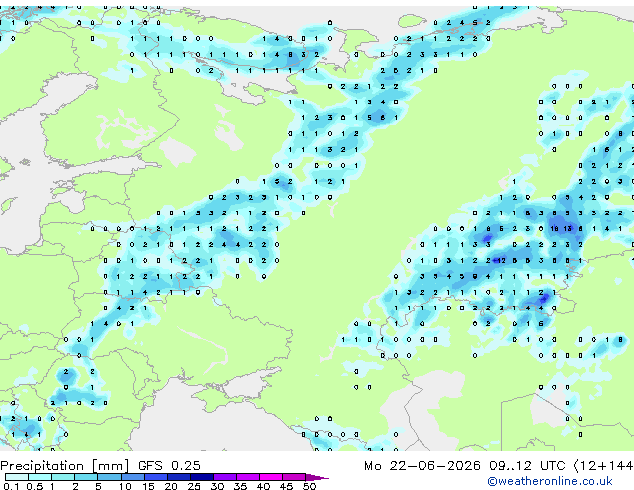Click the weatheronline.co.uk copyright link

(550, 481)
